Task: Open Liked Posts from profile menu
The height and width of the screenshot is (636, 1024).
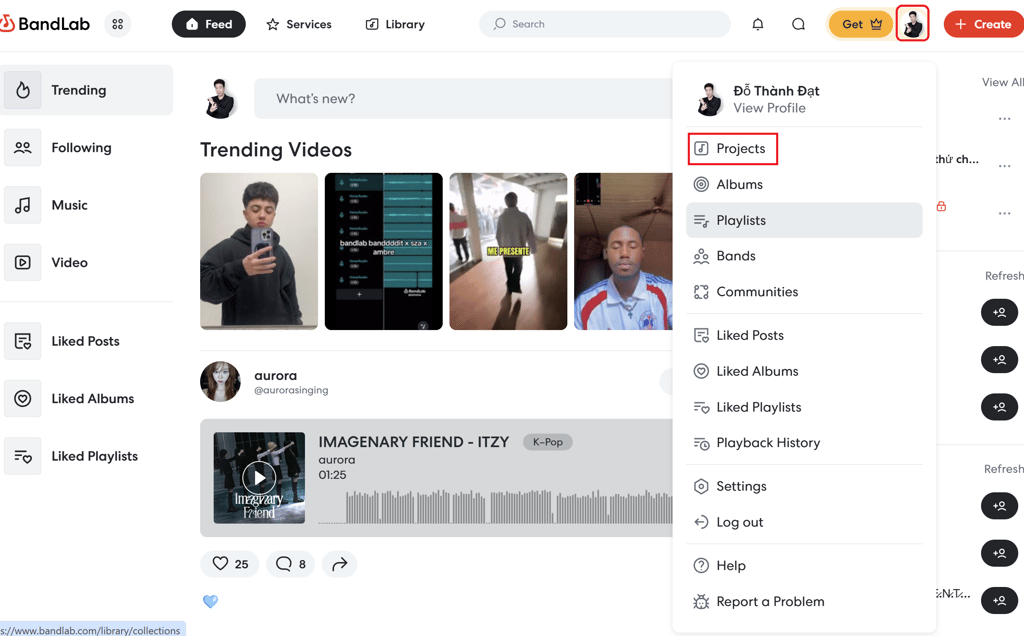Action: [804, 335]
